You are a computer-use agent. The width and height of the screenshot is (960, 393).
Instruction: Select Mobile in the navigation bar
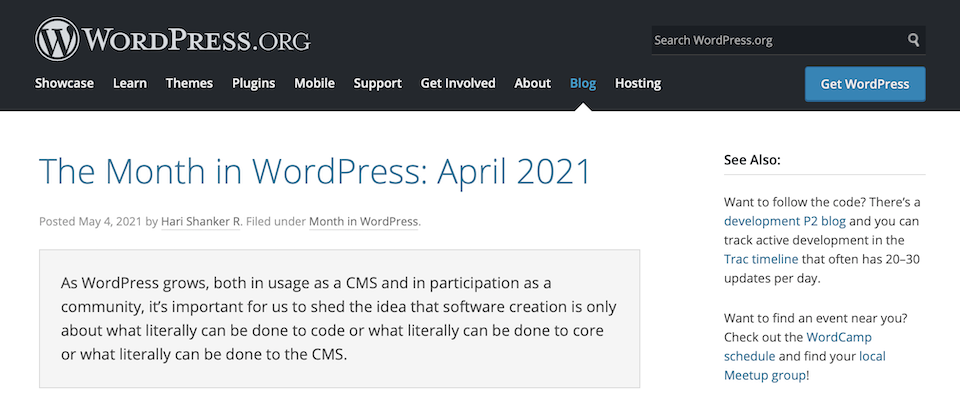pos(315,83)
